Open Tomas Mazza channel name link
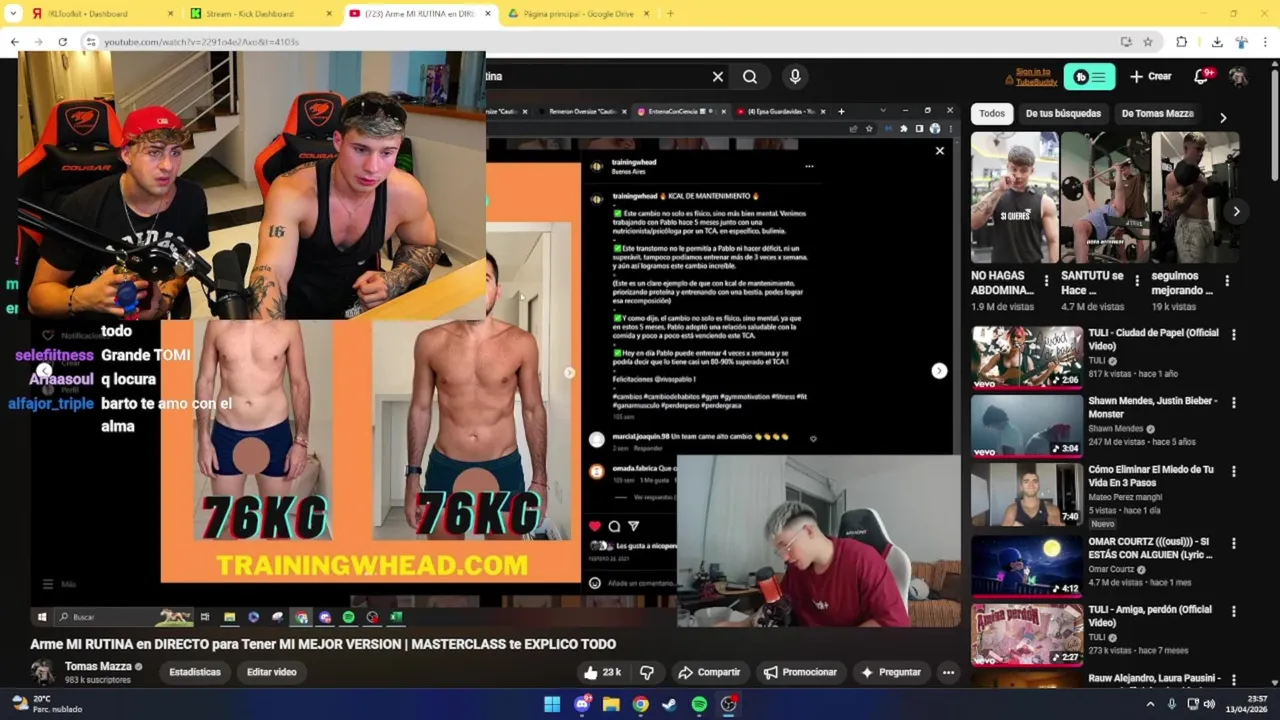The image size is (1280, 720). click(x=98, y=667)
